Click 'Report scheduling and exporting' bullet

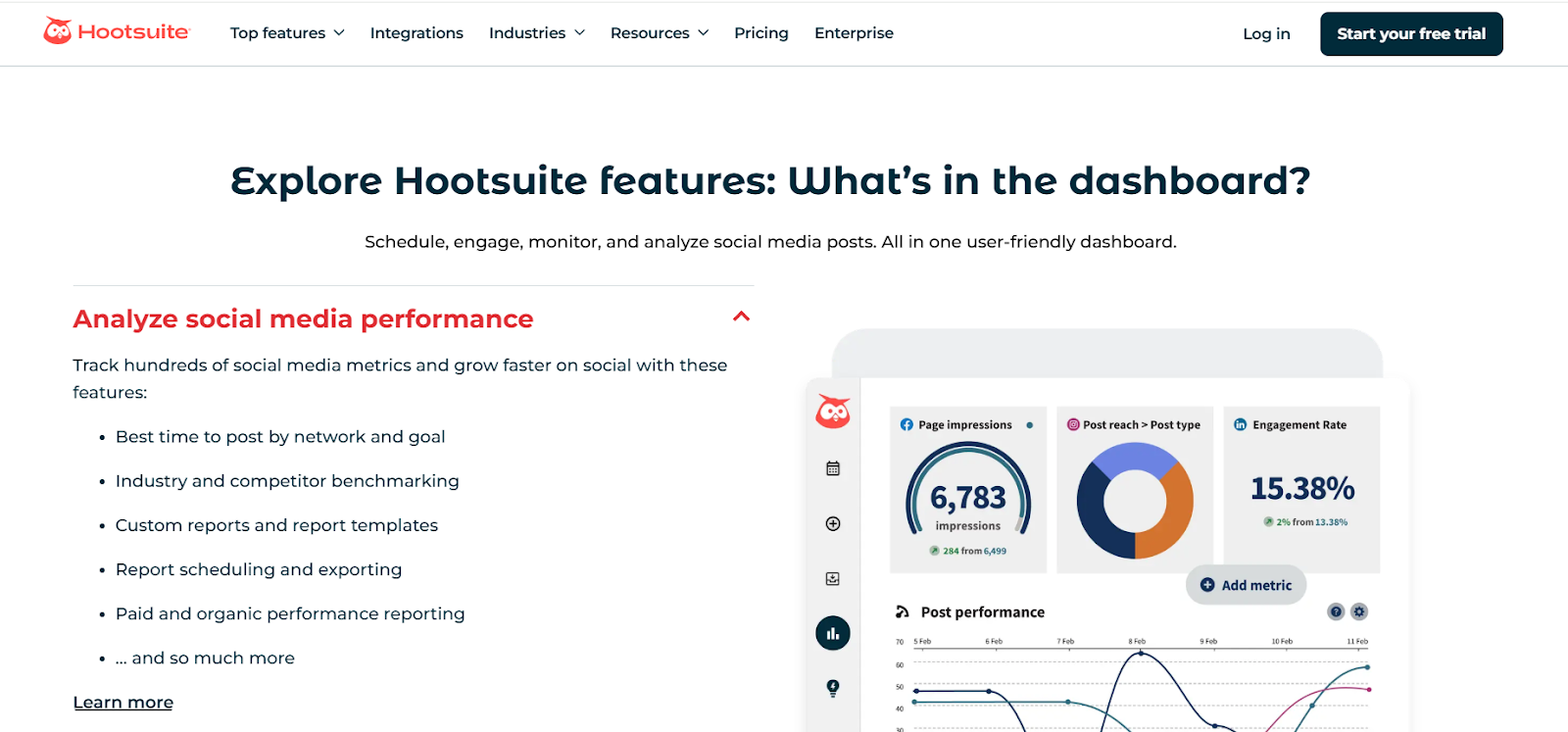coord(259,569)
